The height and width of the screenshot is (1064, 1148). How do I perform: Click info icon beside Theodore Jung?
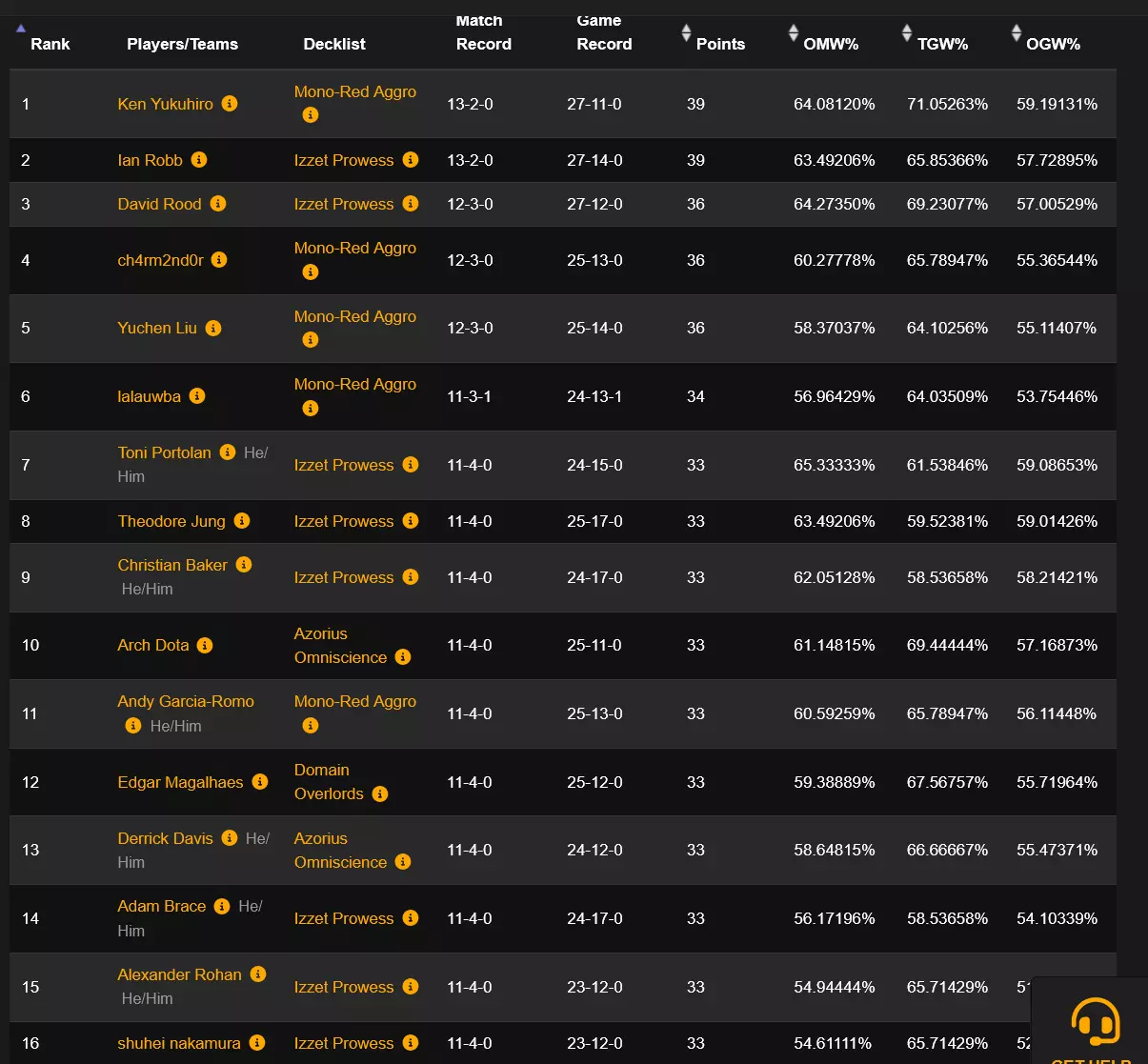[242, 520]
